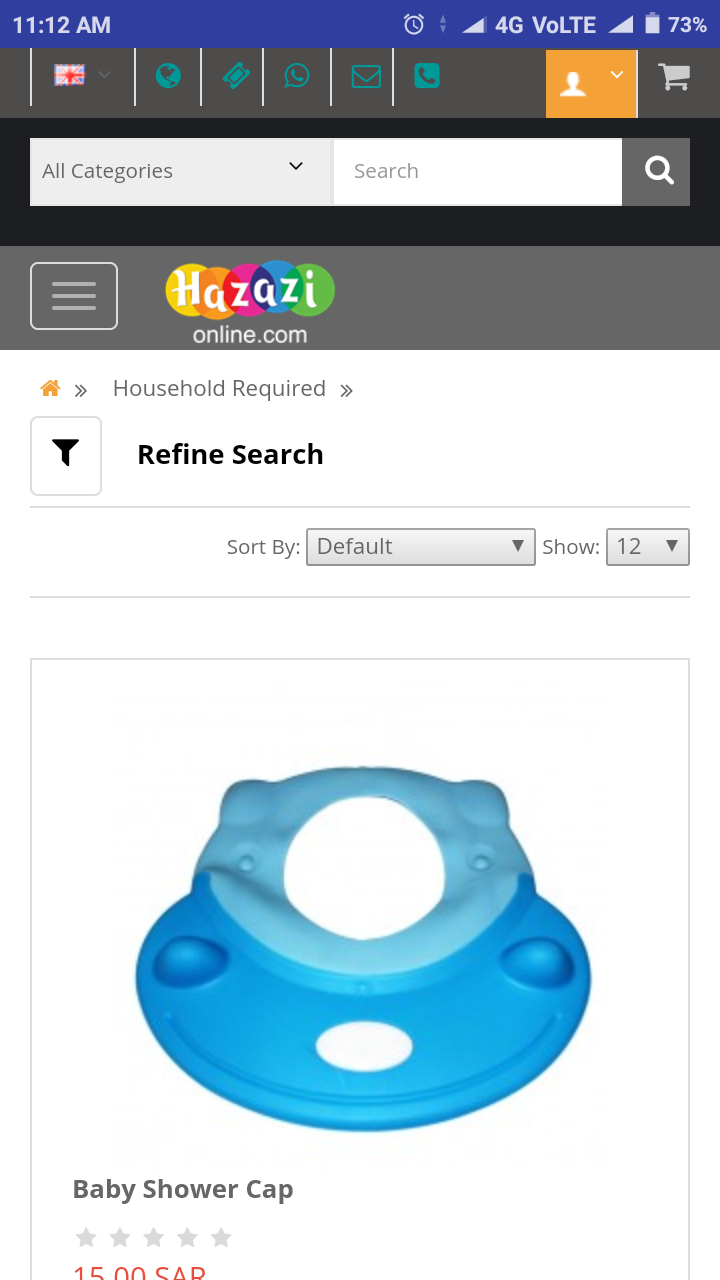
Task: Change the Show 12 items dropdown
Action: (648, 547)
